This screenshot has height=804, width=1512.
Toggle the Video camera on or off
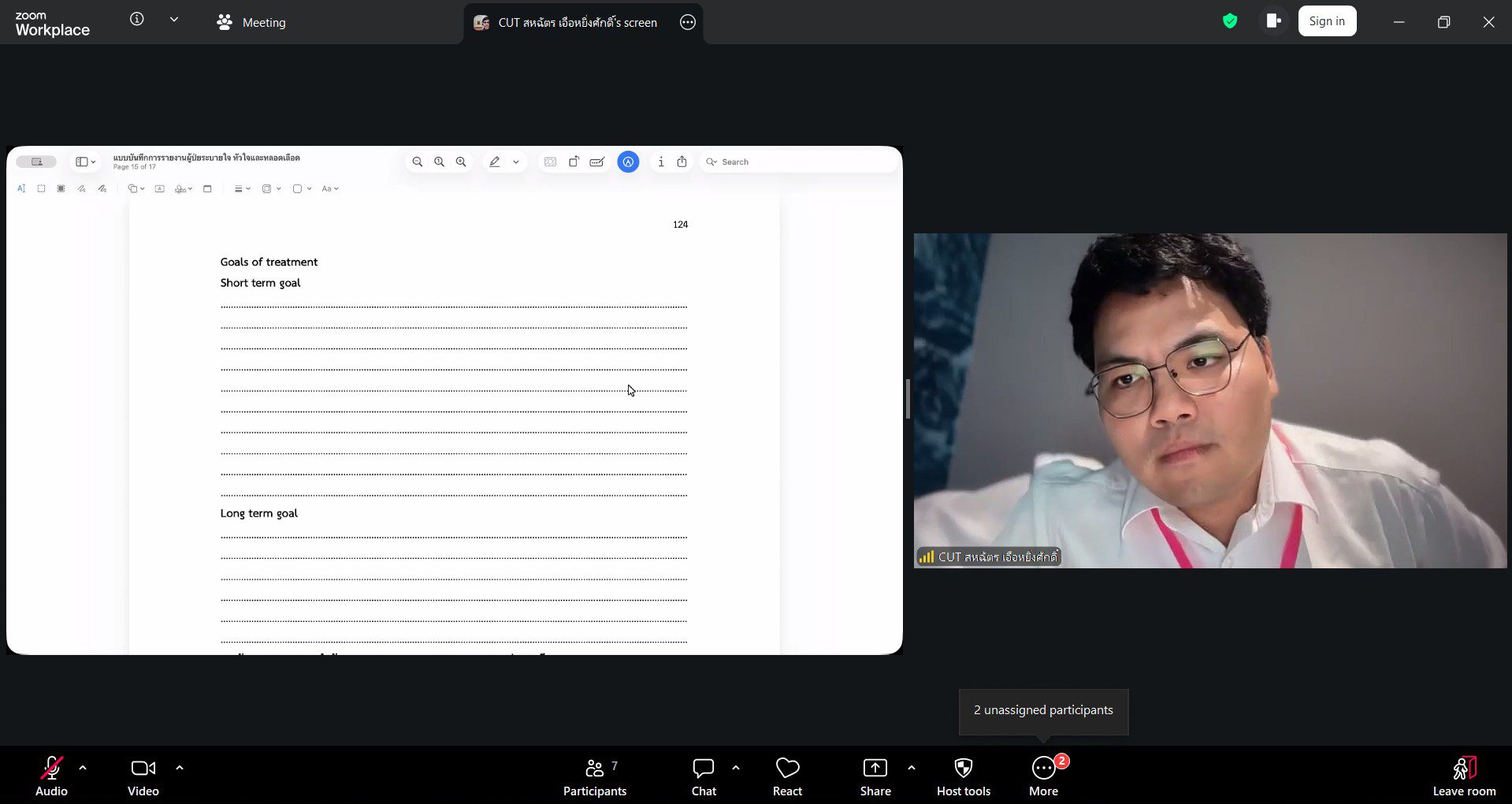coord(143,776)
